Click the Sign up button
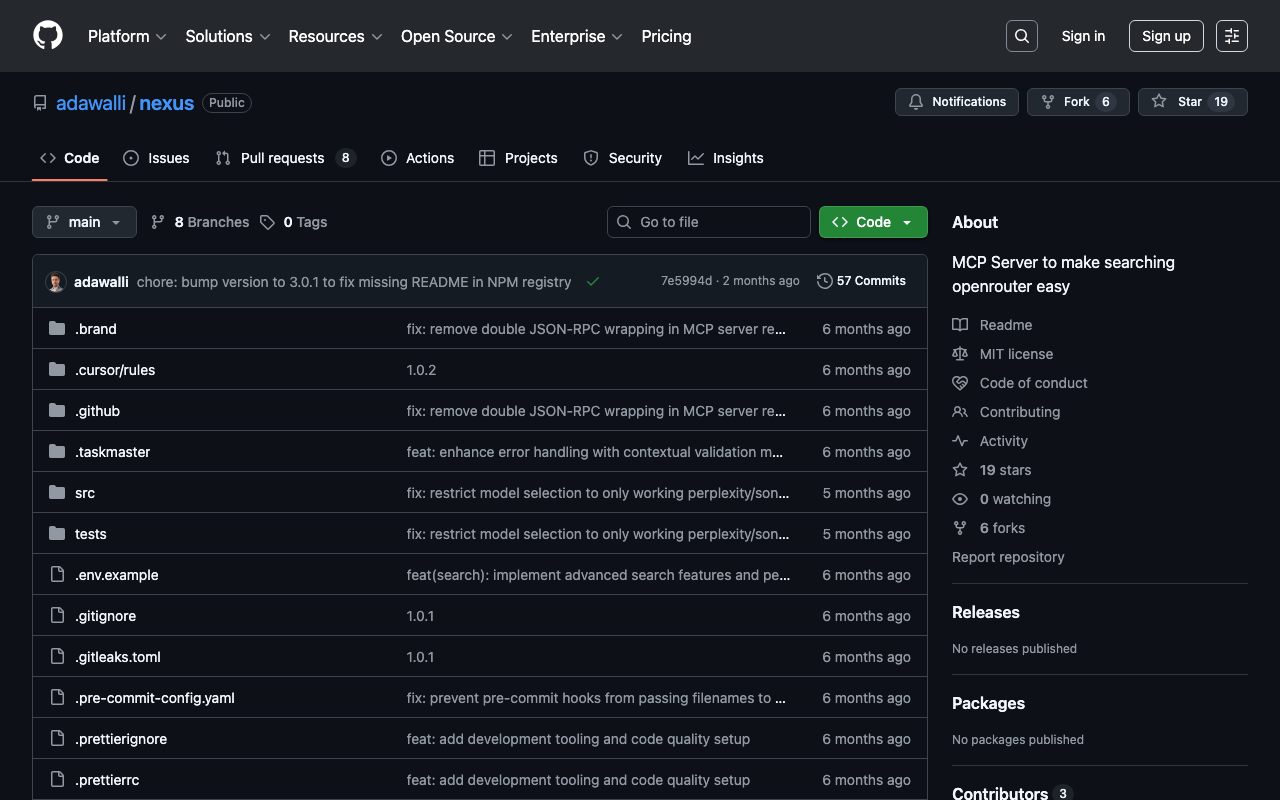 point(1166,36)
